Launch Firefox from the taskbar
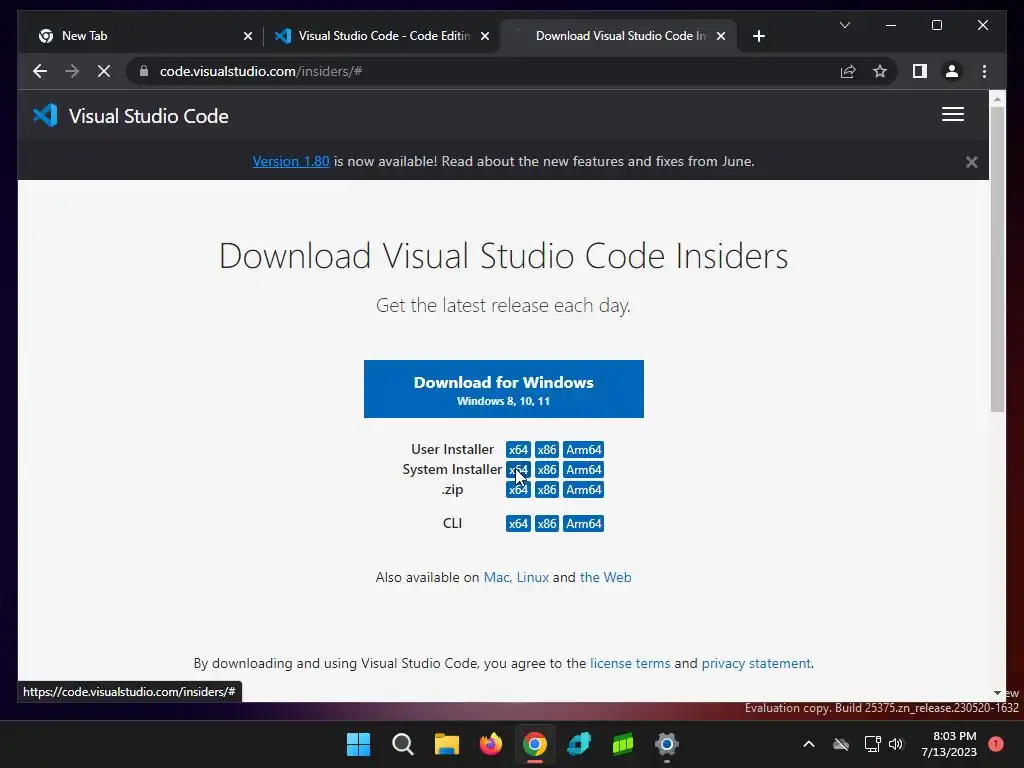Viewport: 1024px width, 768px height. [490, 744]
